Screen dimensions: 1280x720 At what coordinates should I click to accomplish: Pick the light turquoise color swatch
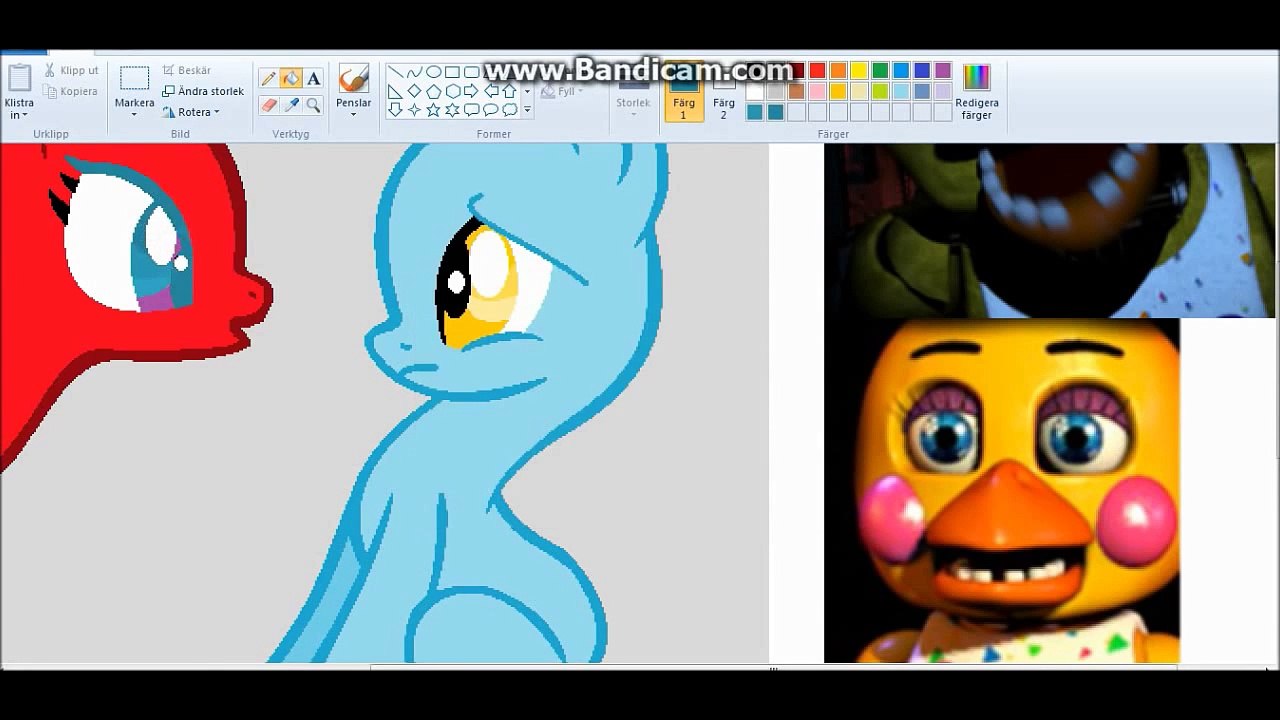click(901, 91)
